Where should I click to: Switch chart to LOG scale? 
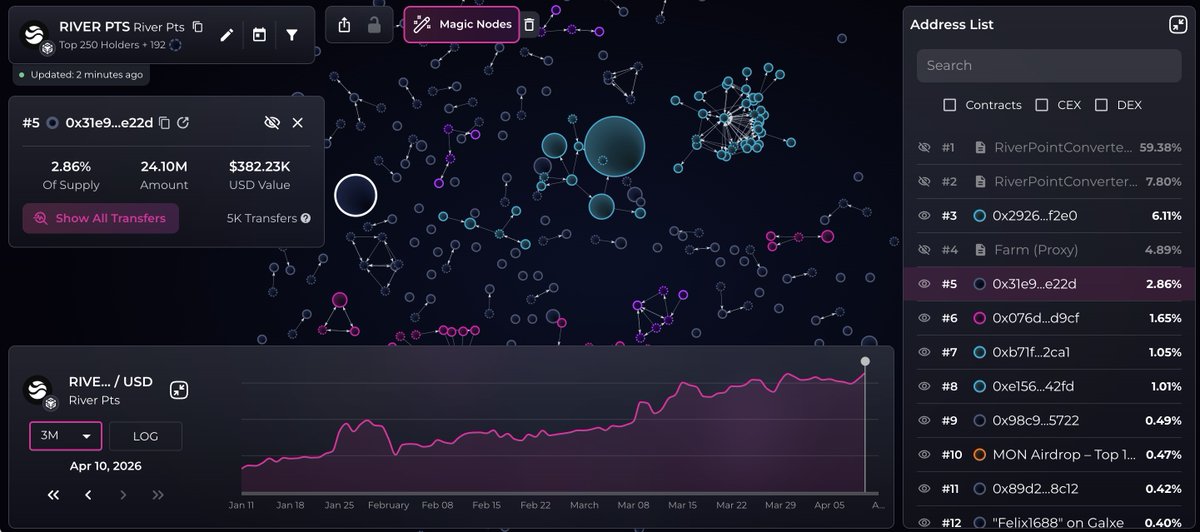point(145,436)
